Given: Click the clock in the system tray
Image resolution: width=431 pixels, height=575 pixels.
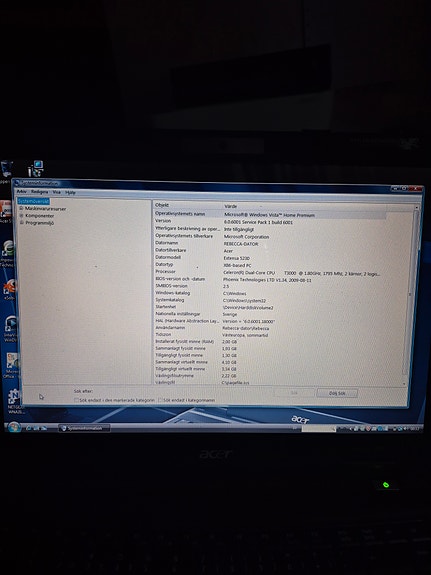Looking at the screenshot, I should tap(415, 428).
